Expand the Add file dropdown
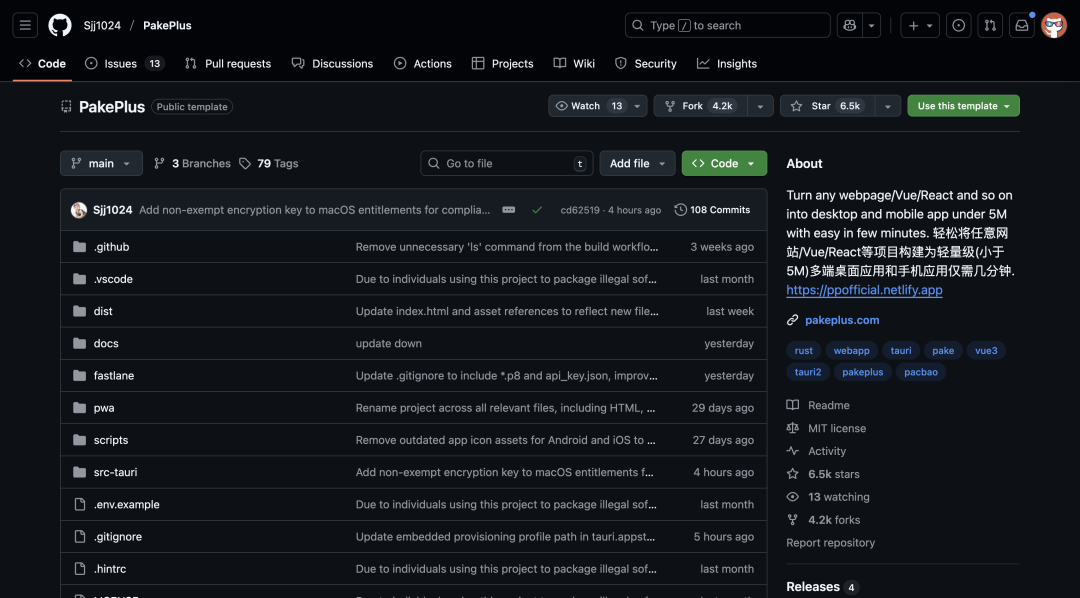The width and height of the screenshot is (1080, 598). (x=637, y=163)
